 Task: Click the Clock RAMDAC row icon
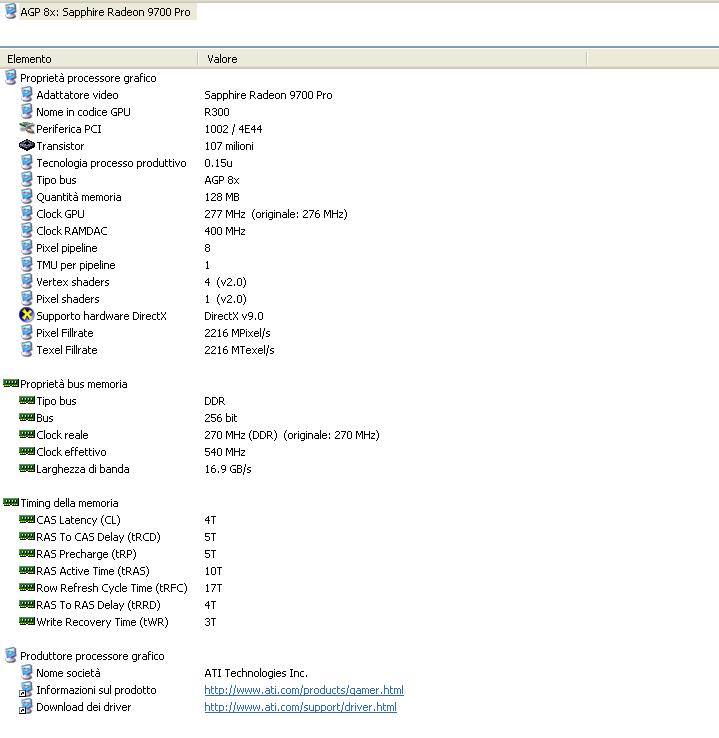click(x=27, y=230)
